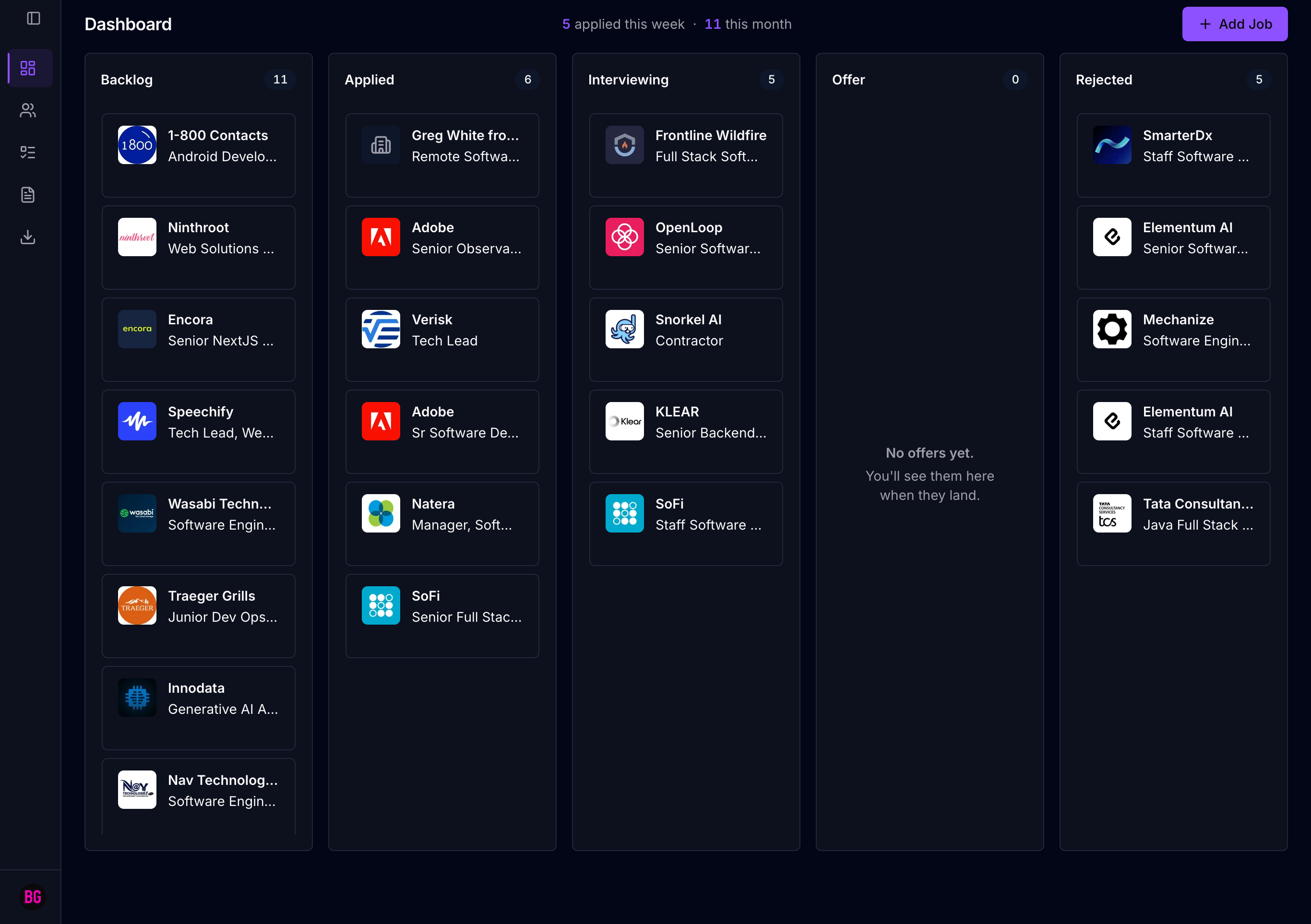Screen dimensions: 1311x924
Task: Select the Interviewing column header
Action: click(628, 80)
